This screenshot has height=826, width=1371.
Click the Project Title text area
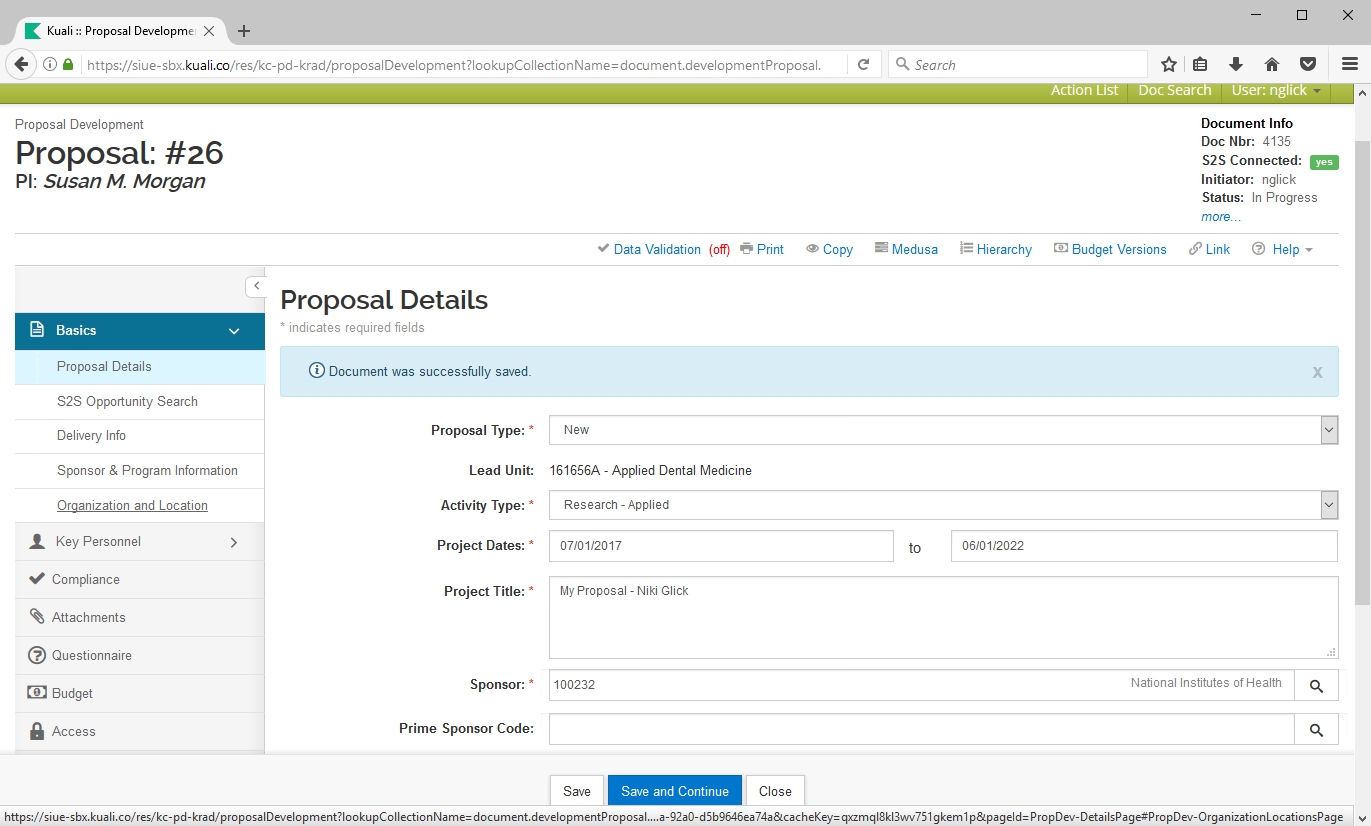coord(942,617)
